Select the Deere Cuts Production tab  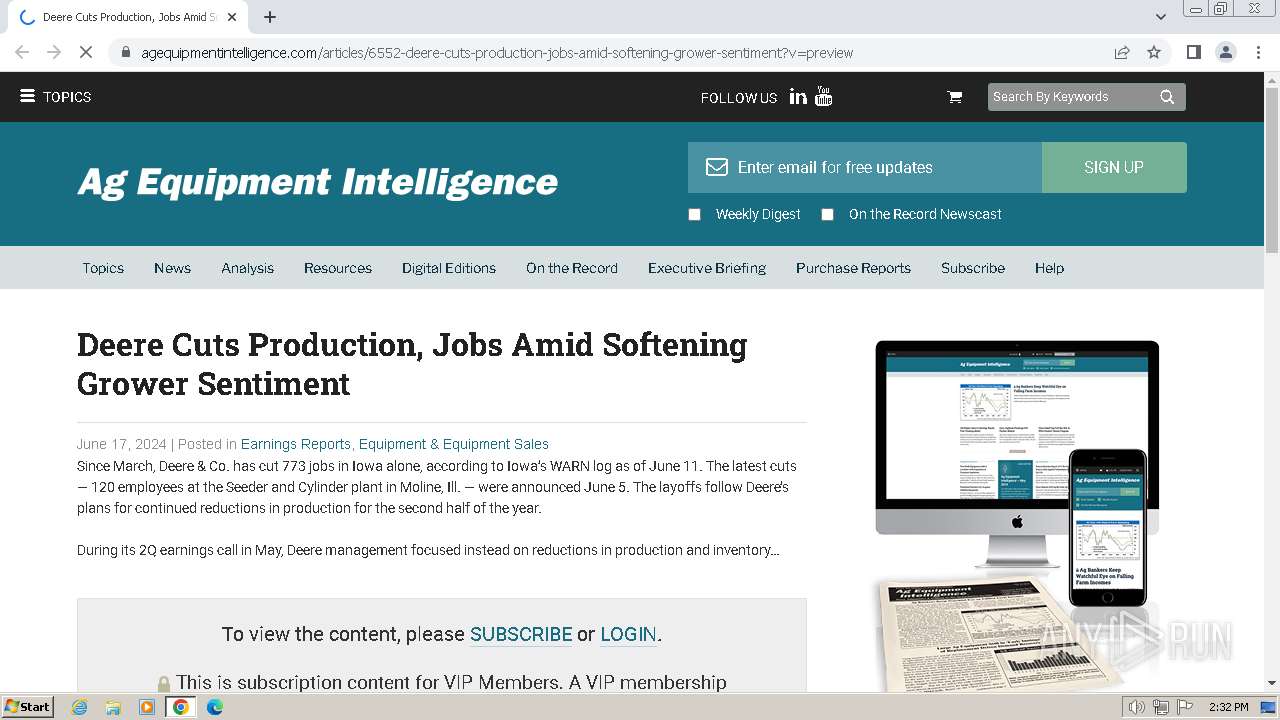click(128, 17)
